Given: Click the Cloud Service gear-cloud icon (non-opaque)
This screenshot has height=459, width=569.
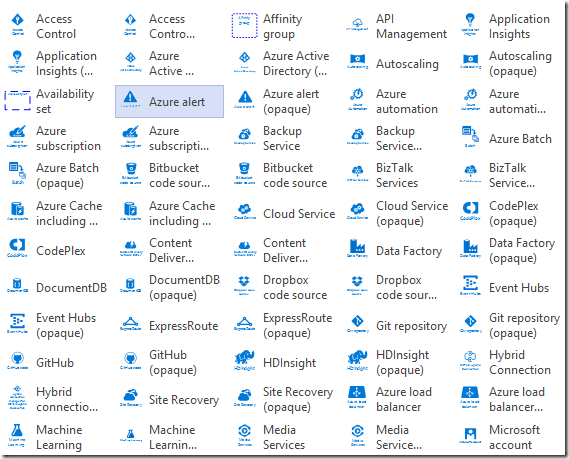Looking at the screenshot, I should (245, 212).
